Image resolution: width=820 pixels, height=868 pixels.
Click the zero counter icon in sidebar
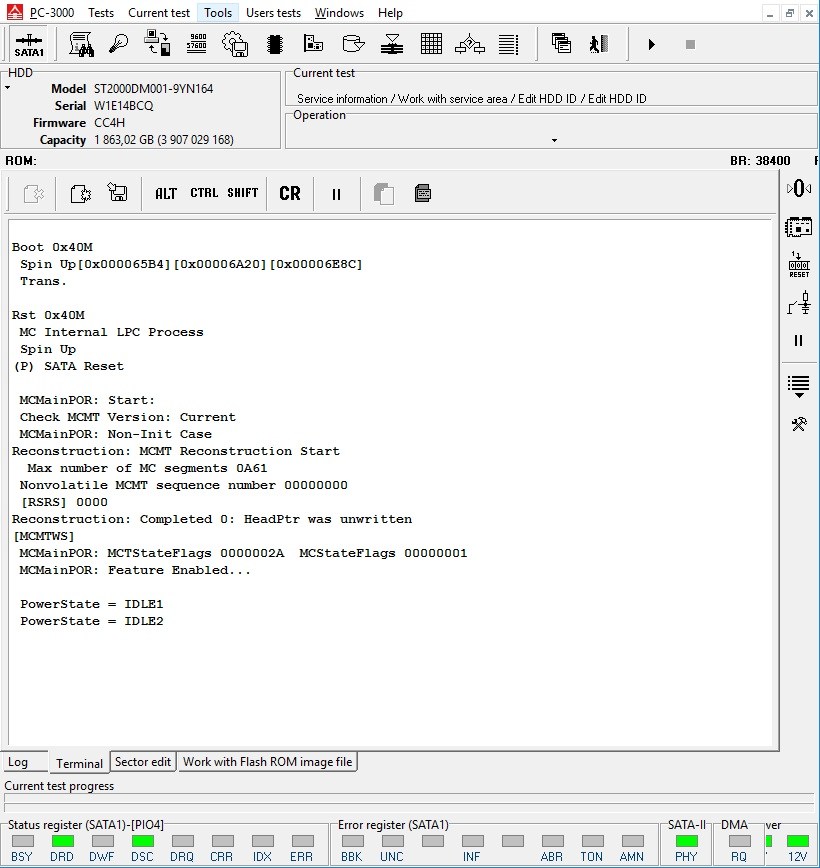(799, 189)
